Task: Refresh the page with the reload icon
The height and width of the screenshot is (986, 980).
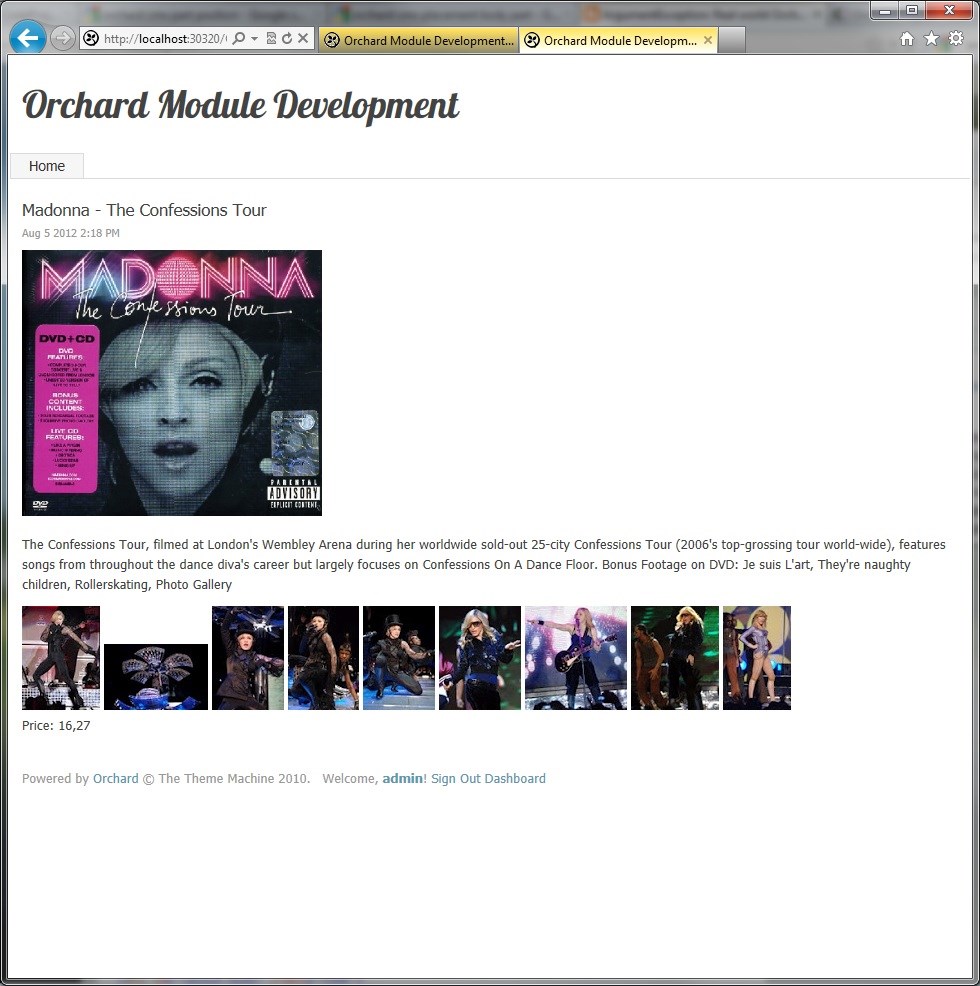Action: pos(286,39)
